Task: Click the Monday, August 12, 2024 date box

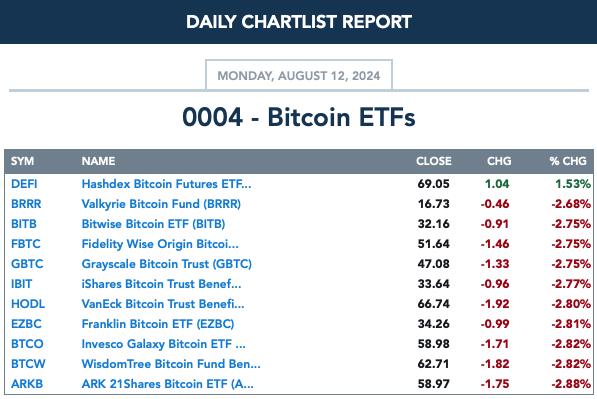Action: pyautogui.click(x=299, y=75)
